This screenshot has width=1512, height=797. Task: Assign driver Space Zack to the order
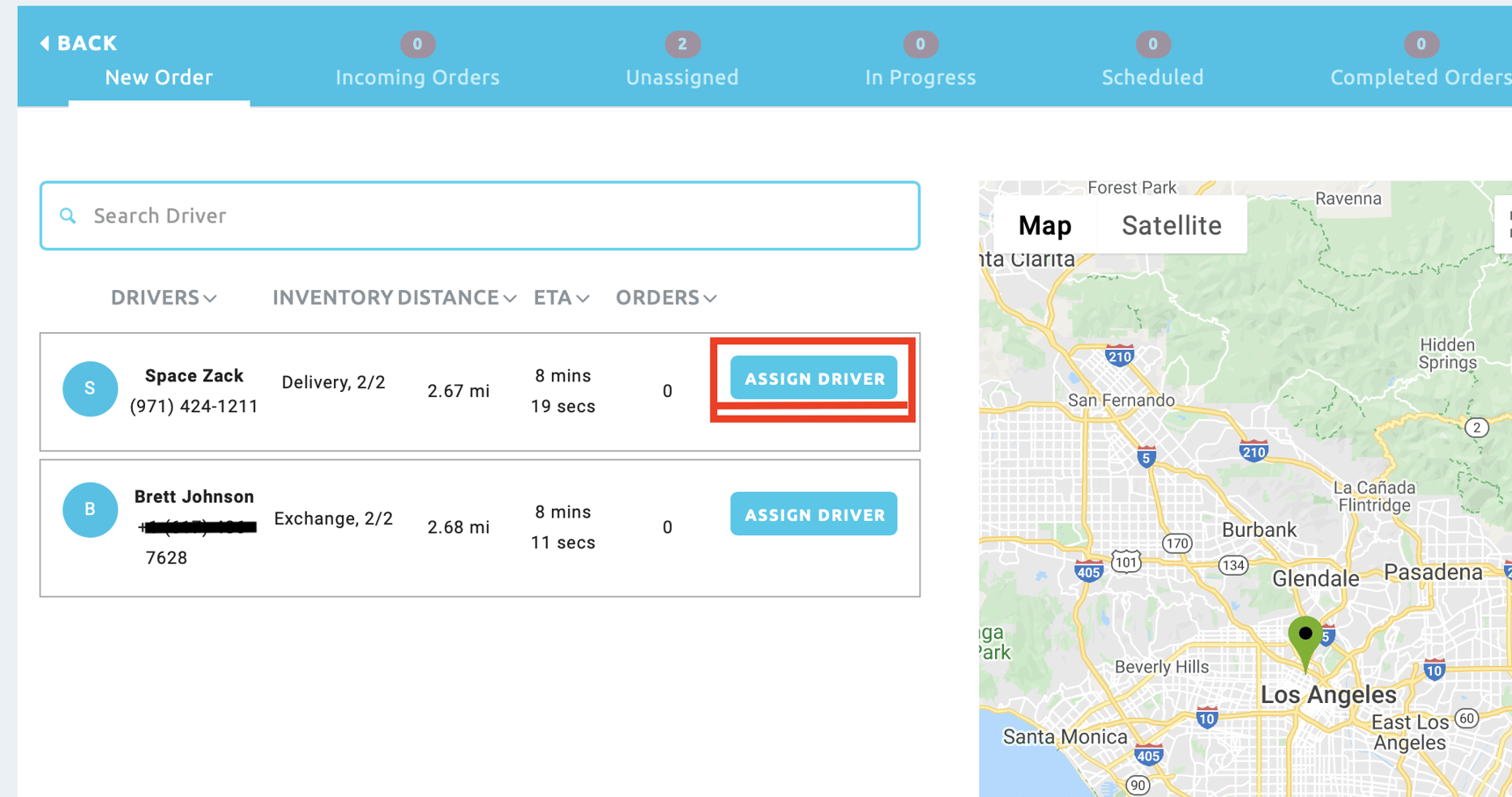pos(813,378)
